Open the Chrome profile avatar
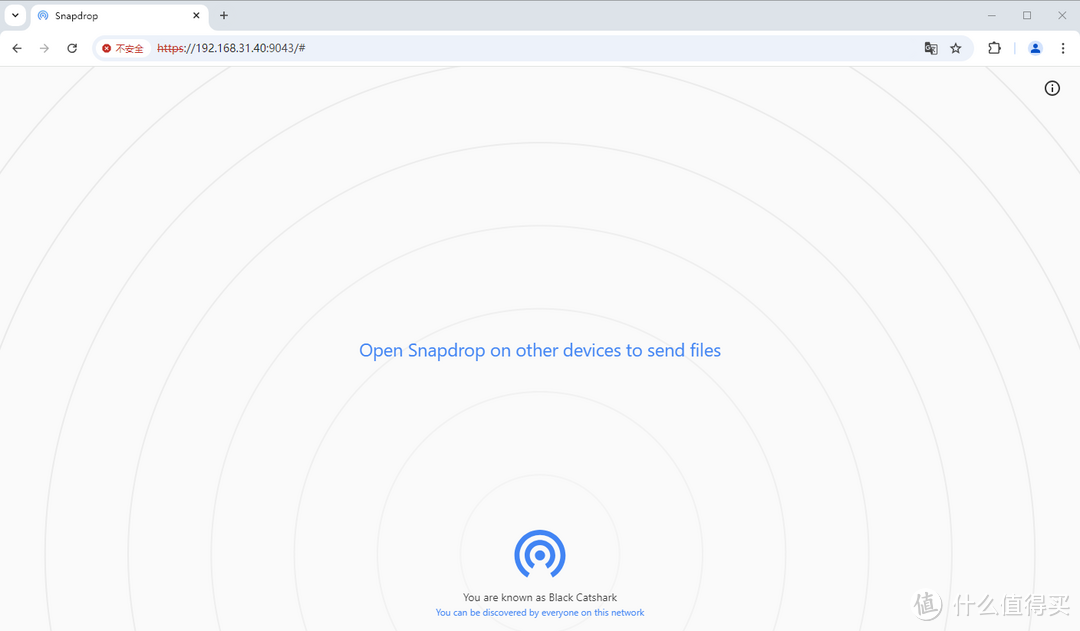The image size is (1080, 631). [1035, 48]
